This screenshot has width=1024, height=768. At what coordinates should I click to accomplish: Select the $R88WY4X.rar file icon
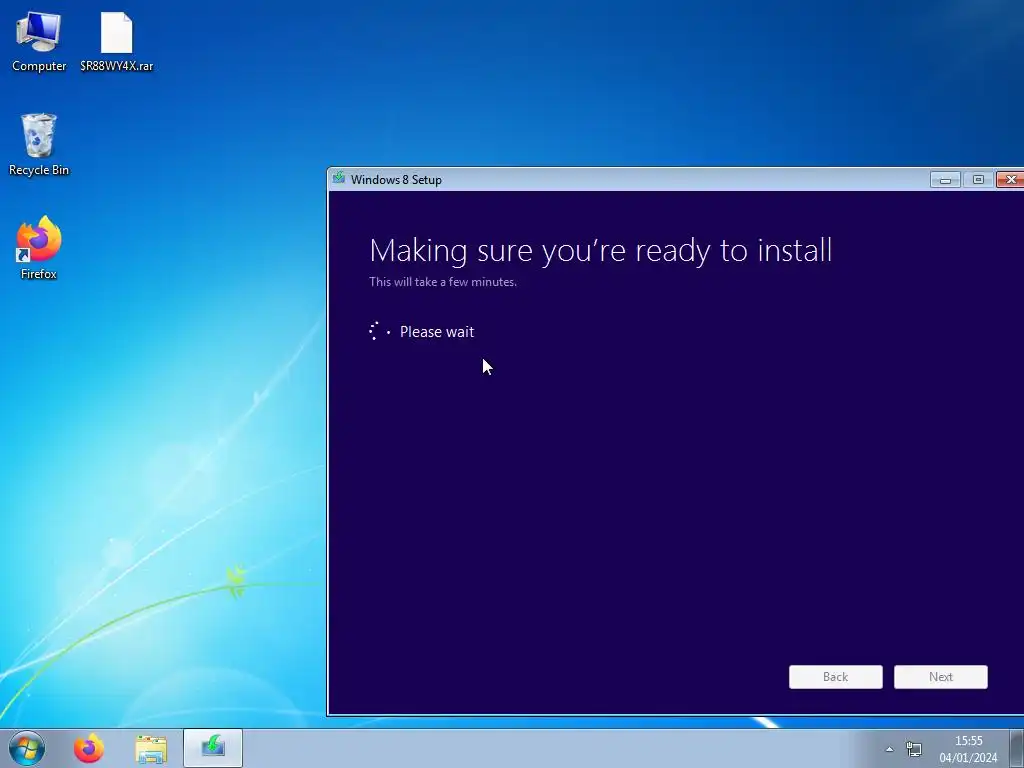click(x=117, y=42)
